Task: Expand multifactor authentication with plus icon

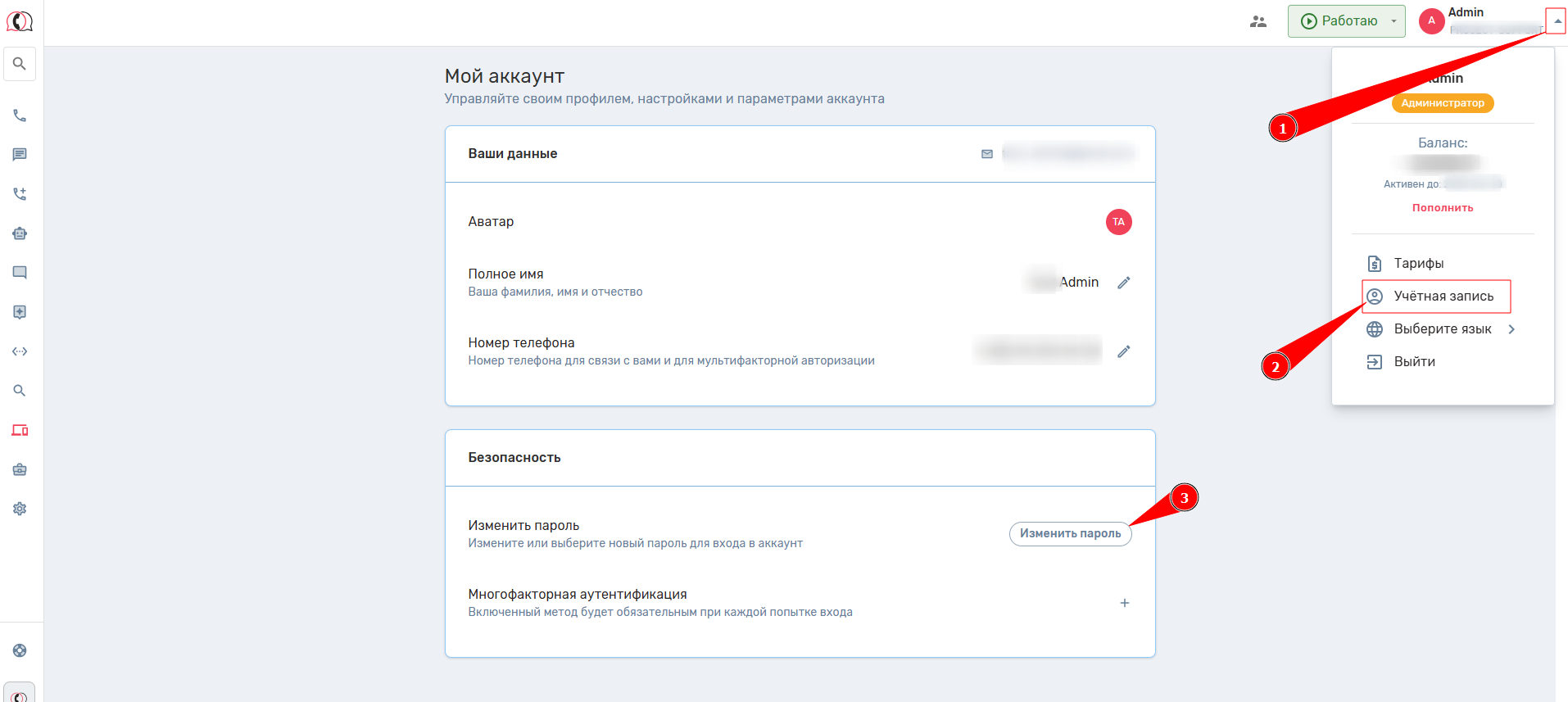Action: (x=1125, y=603)
